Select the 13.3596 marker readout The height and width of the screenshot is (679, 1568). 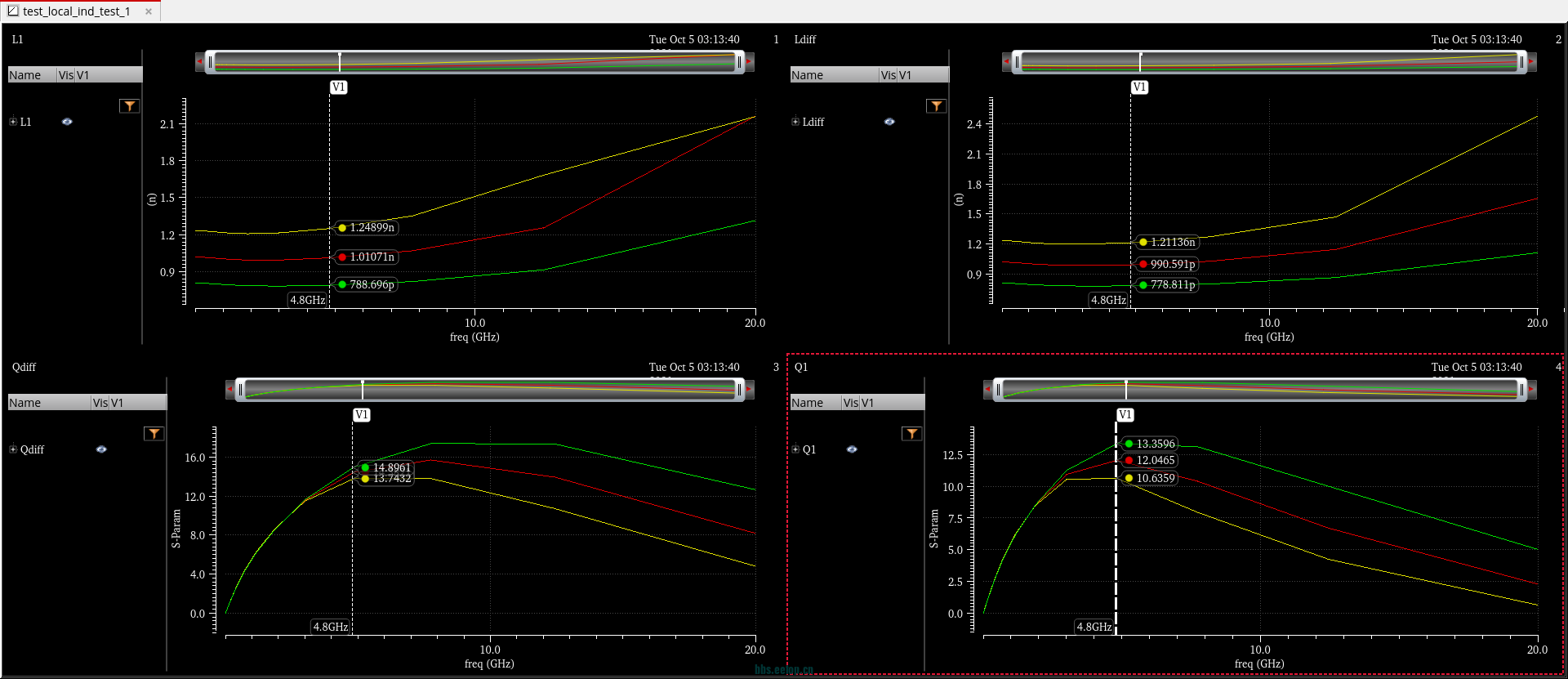(1149, 444)
